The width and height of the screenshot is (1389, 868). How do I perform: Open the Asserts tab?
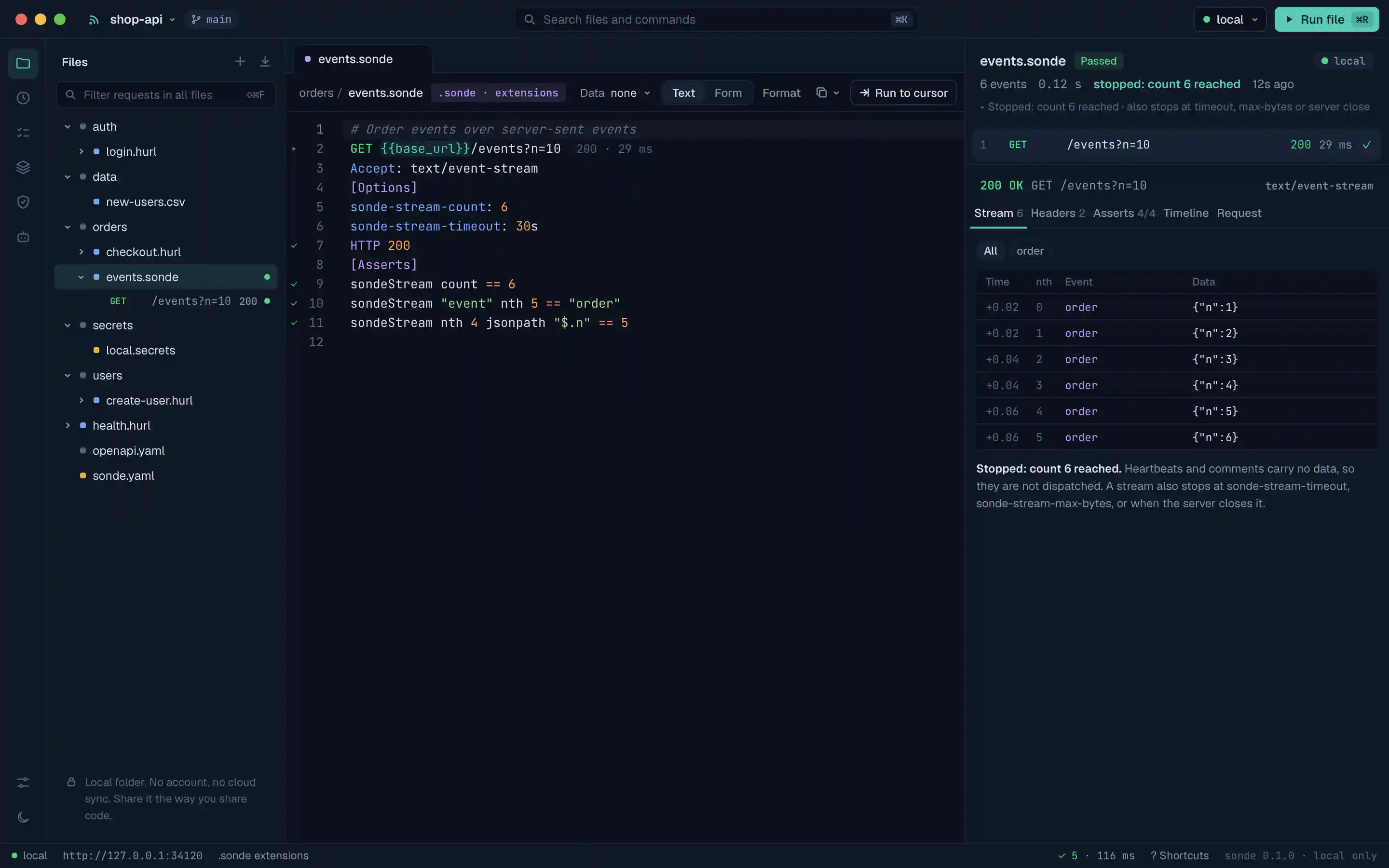1124,213
